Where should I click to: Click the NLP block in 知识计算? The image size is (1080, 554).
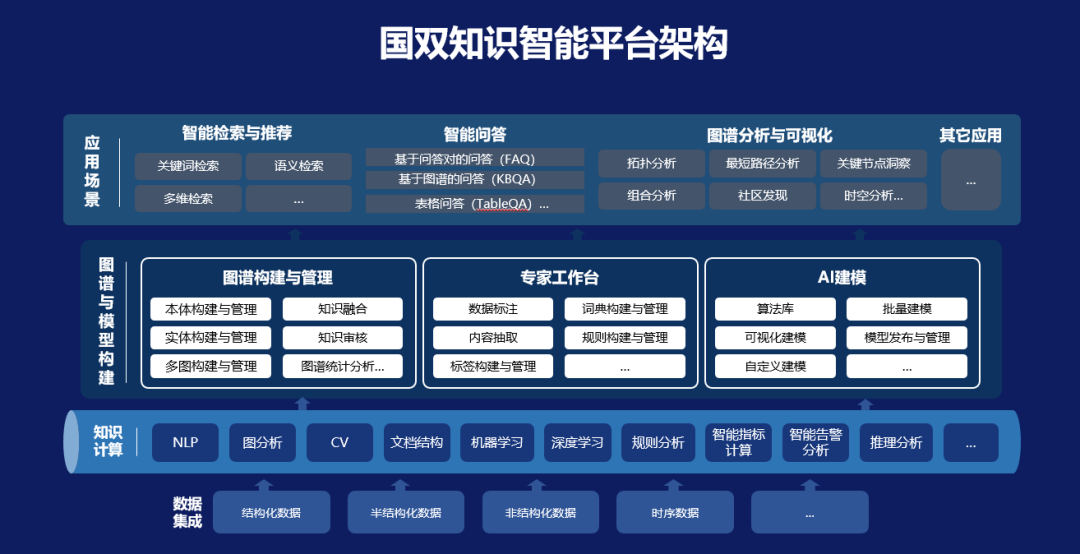pos(185,443)
